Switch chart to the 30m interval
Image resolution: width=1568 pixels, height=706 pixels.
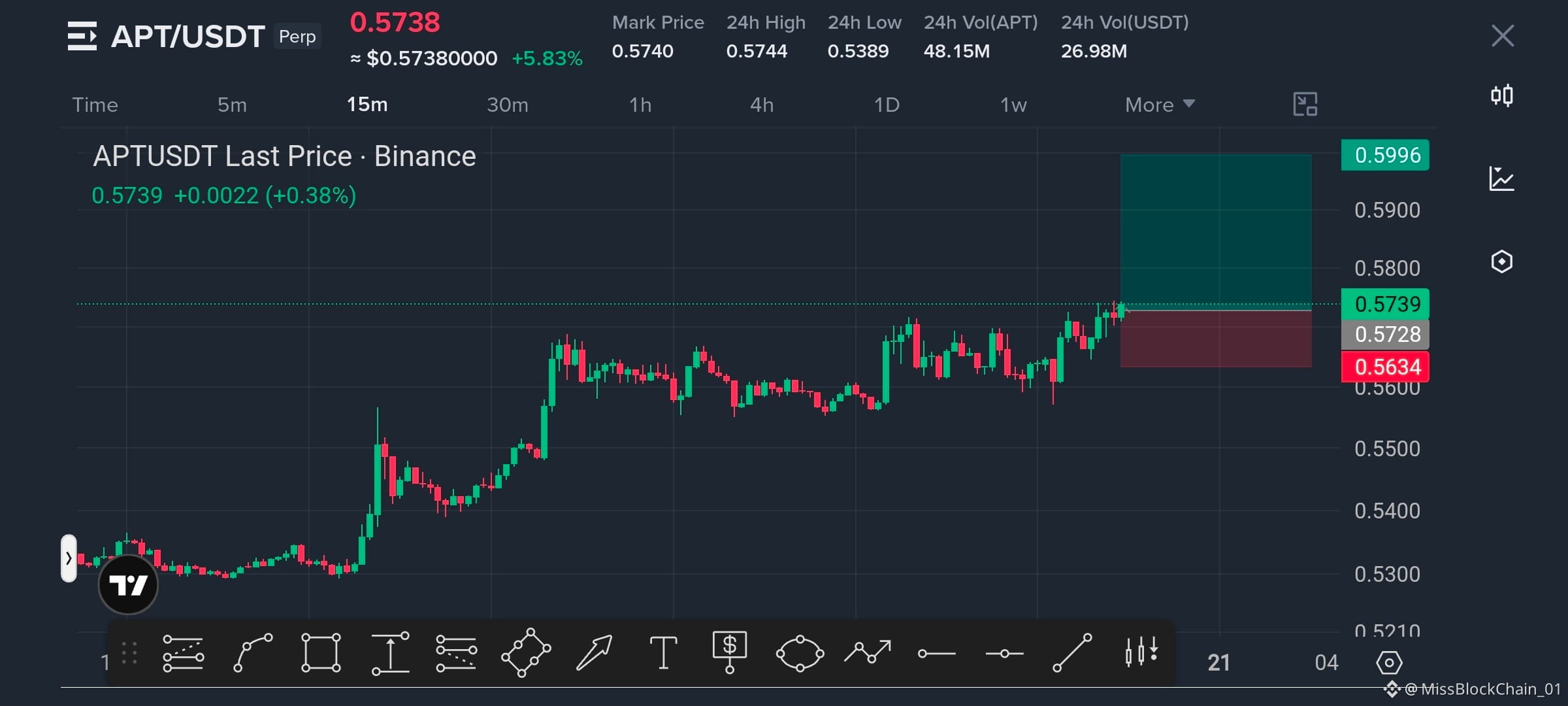click(508, 105)
